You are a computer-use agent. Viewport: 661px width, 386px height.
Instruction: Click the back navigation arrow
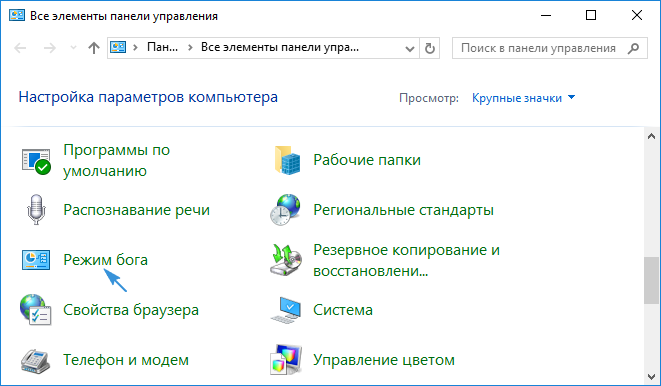coord(20,48)
